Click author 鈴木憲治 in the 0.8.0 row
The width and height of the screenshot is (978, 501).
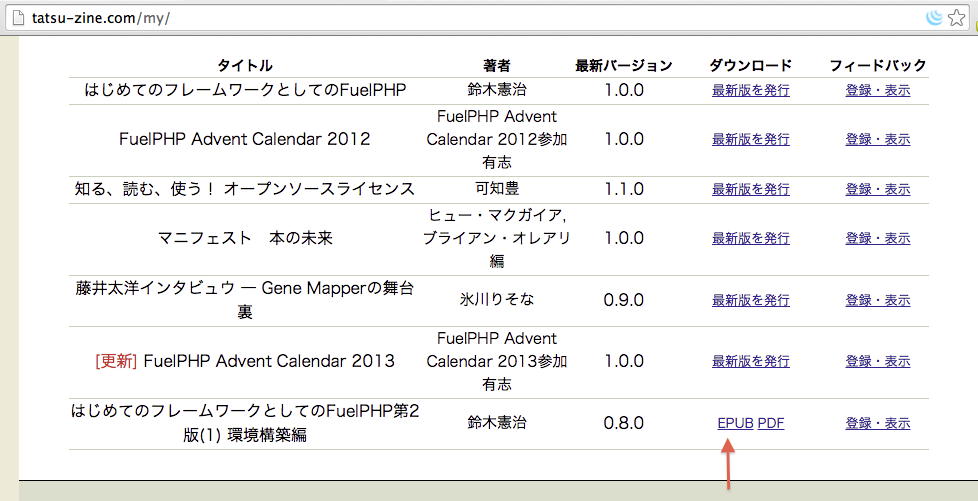pos(496,423)
